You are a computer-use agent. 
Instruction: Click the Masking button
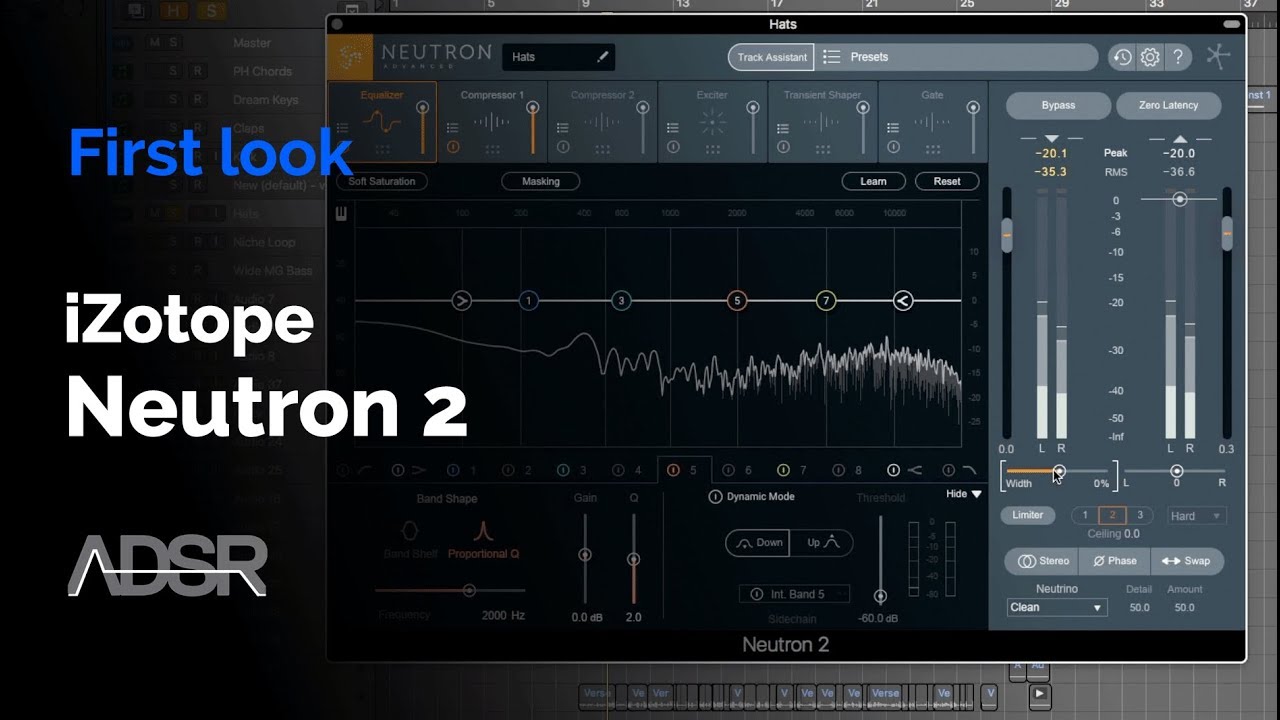pos(540,181)
